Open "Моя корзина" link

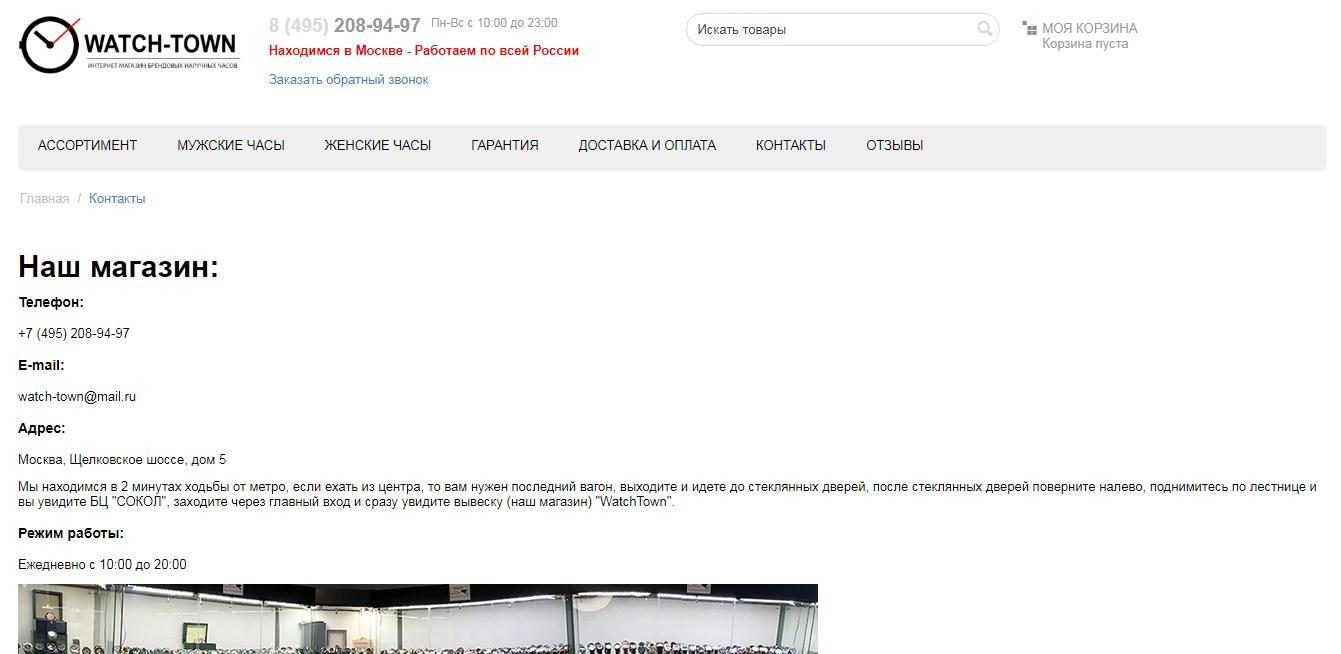tap(1090, 28)
